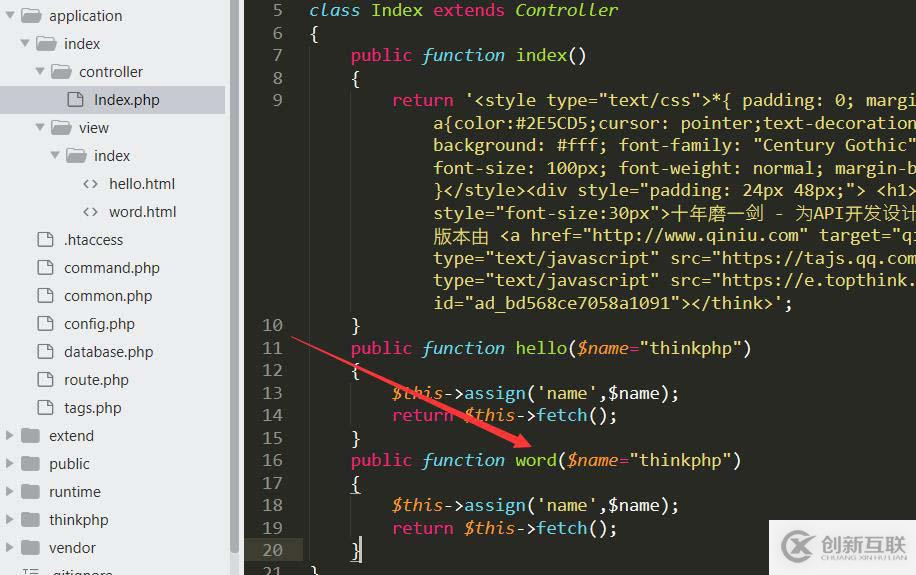916x575 pixels.
Task: Open route.php file
Action: click(96, 380)
